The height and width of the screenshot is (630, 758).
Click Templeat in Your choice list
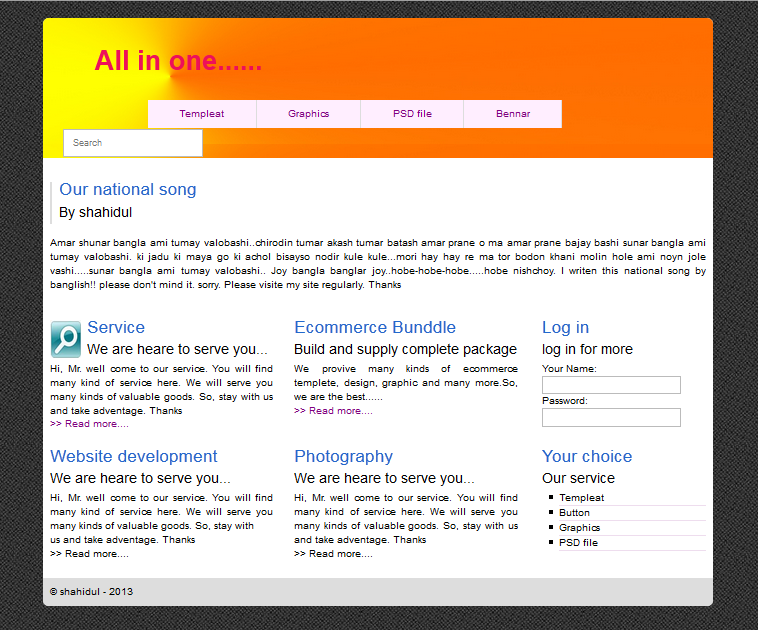click(582, 498)
